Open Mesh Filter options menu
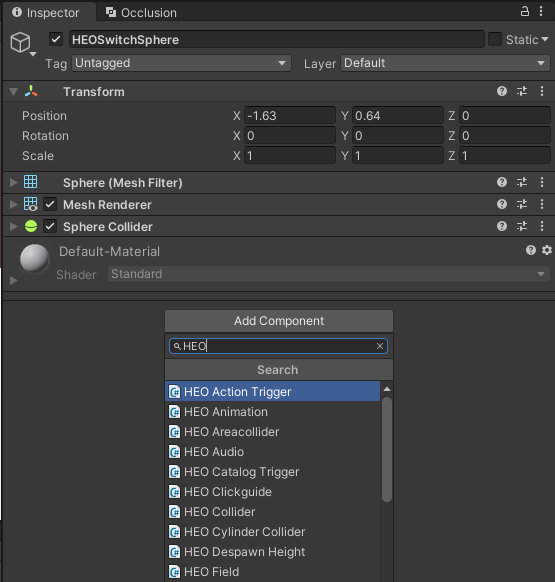The image size is (555, 582). pyautogui.click(x=542, y=182)
